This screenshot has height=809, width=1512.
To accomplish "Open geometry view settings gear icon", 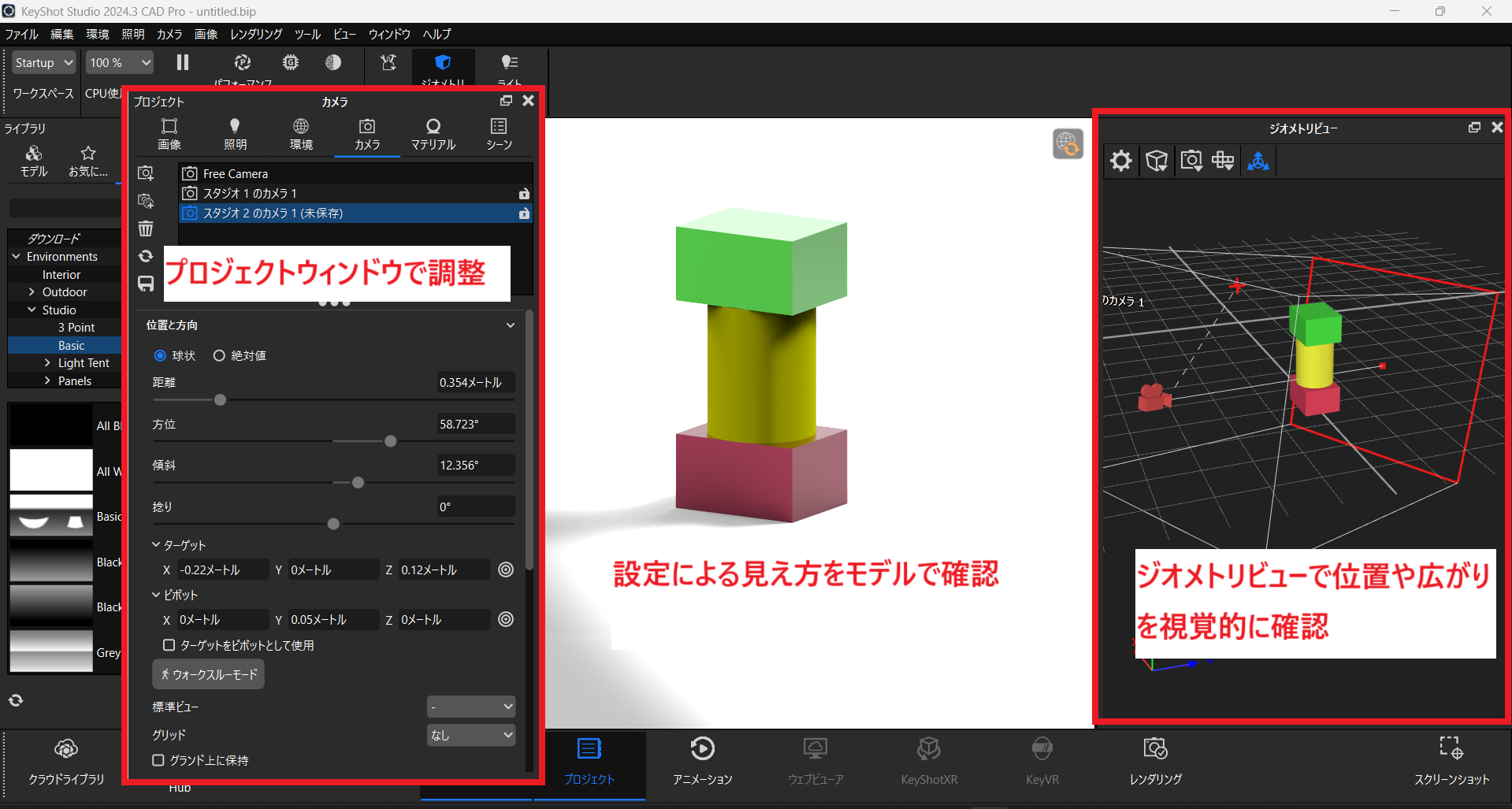I will 1121,161.
